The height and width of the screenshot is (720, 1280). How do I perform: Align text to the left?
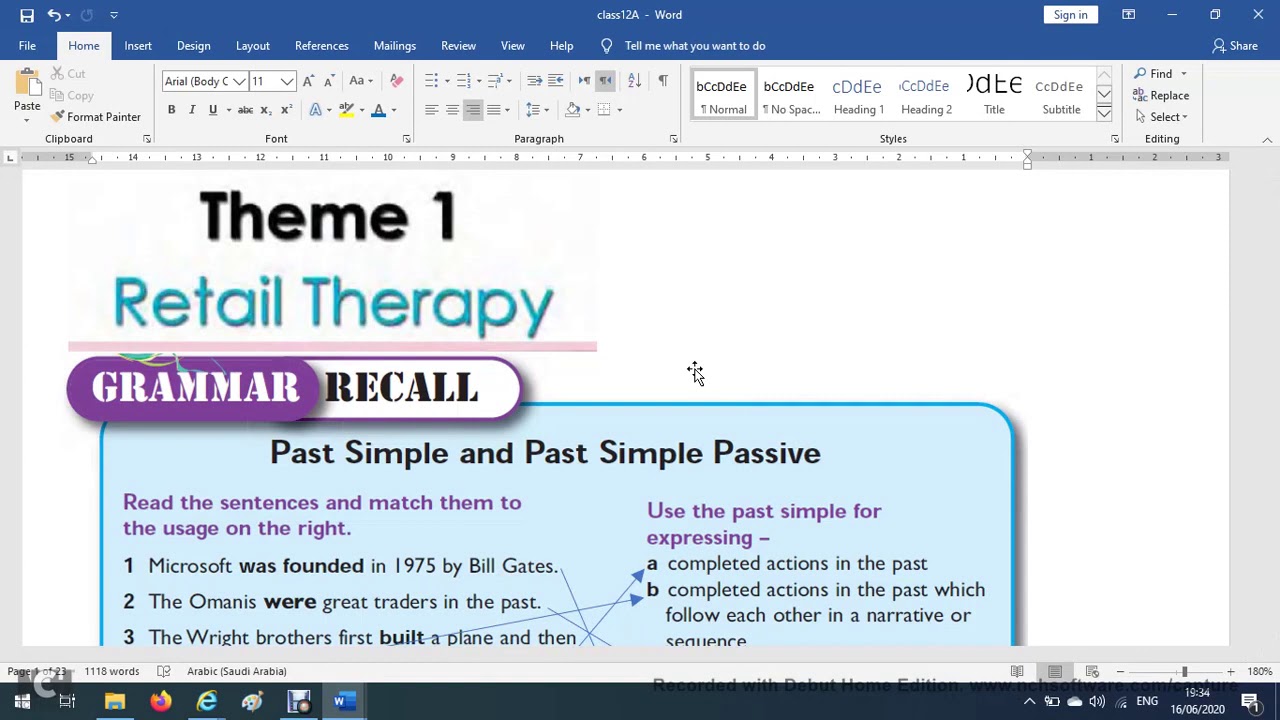pos(431,110)
